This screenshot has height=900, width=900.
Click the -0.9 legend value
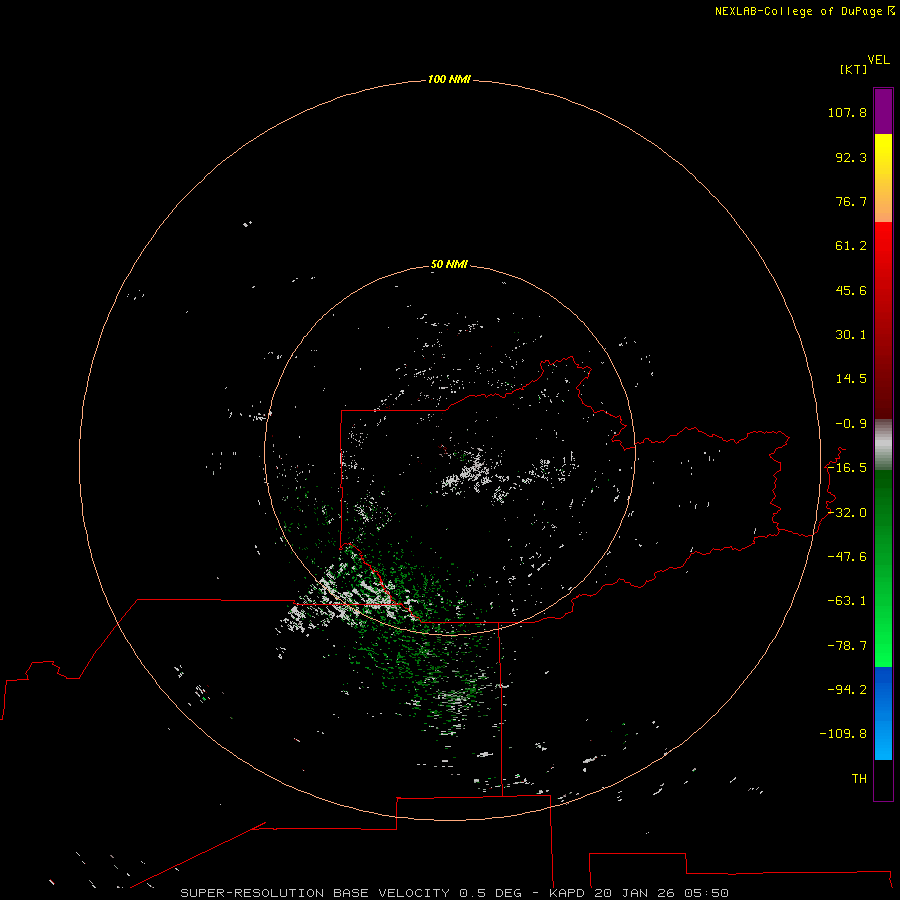click(851, 424)
